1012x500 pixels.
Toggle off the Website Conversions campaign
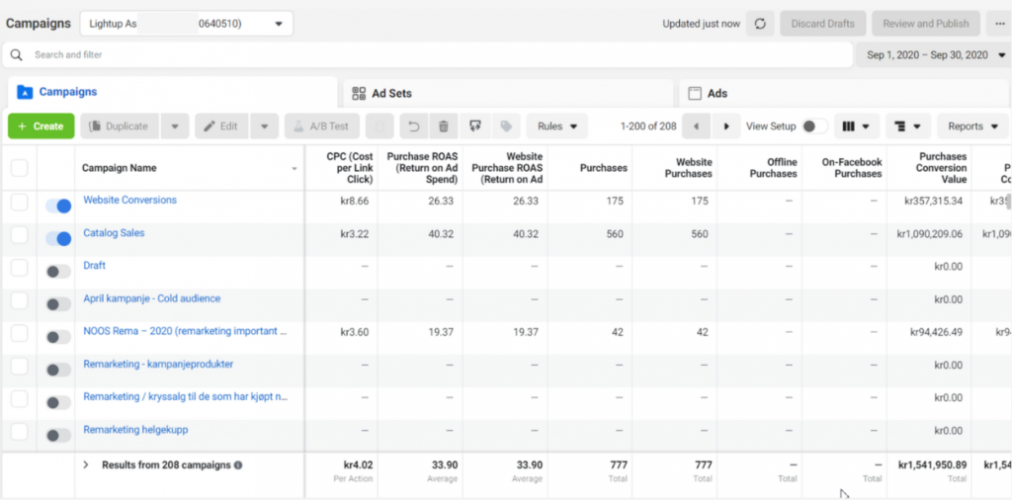click(x=59, y=205)
